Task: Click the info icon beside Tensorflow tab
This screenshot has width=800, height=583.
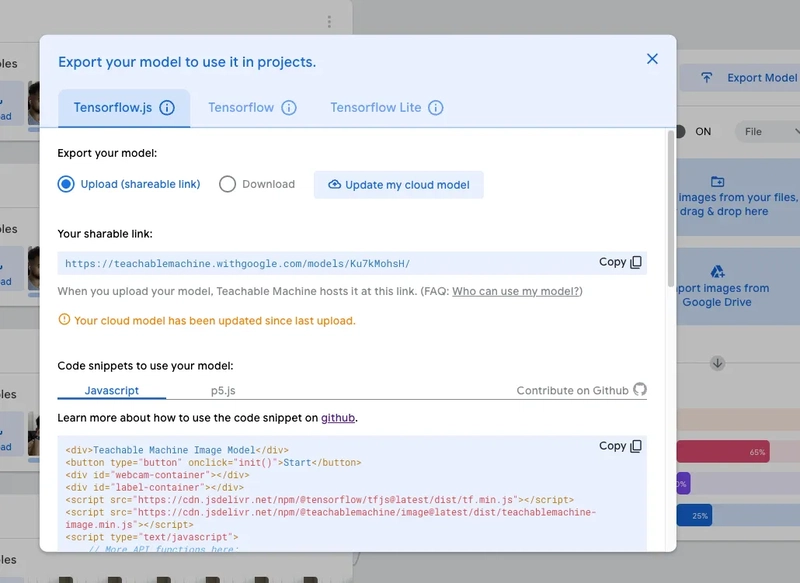Action: pos(289,108)
